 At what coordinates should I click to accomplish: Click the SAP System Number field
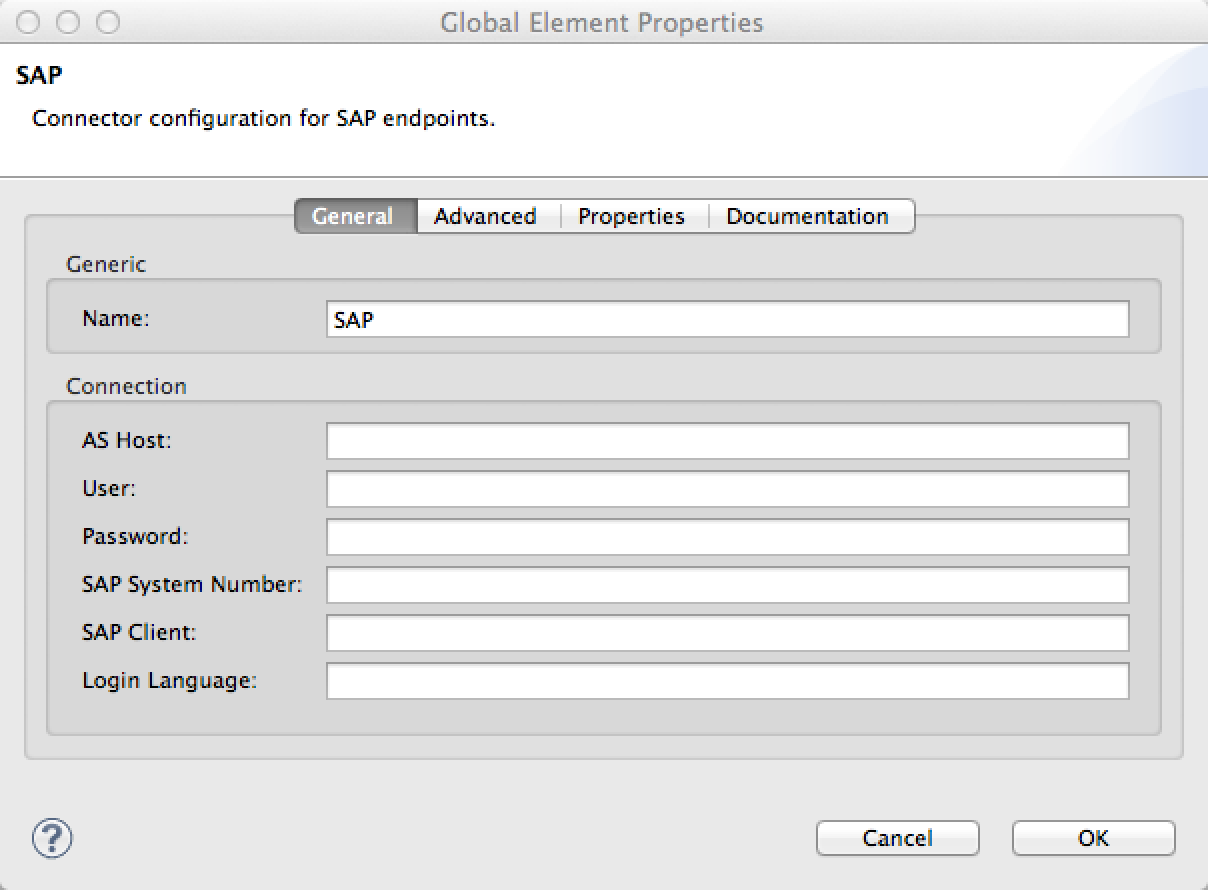725,584
